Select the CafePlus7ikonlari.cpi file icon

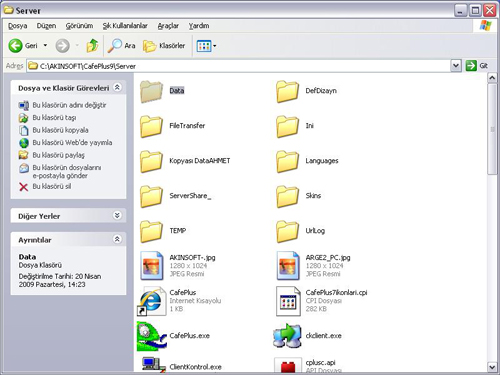point(288,301)
